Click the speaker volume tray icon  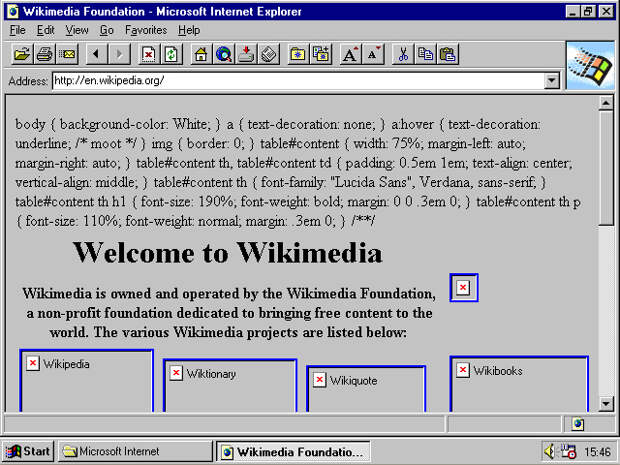point(550,451)
